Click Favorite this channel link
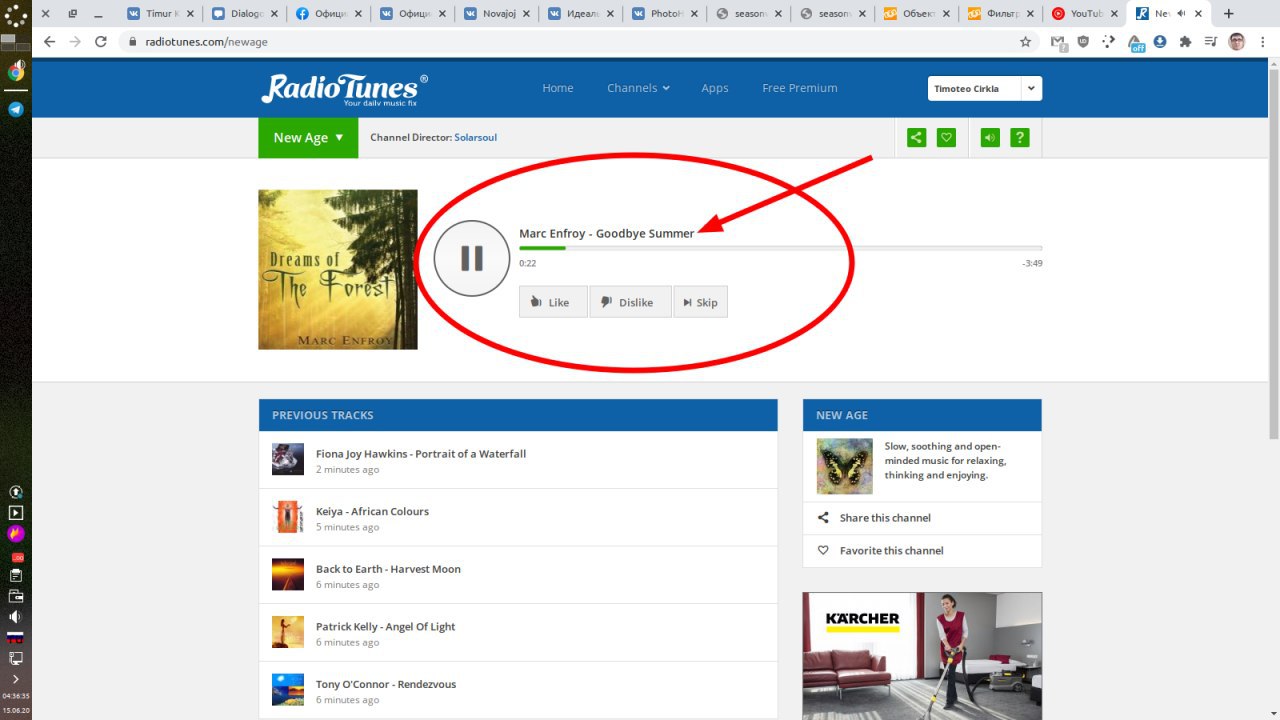Image resolution: width=1280 pixels, height=720 pixels. 891,551
